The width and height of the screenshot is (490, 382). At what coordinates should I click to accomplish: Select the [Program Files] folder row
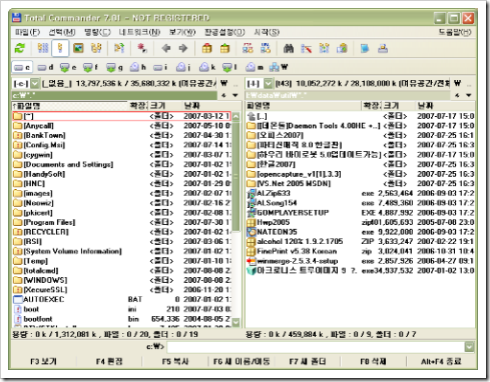click(x=122, y=222)
